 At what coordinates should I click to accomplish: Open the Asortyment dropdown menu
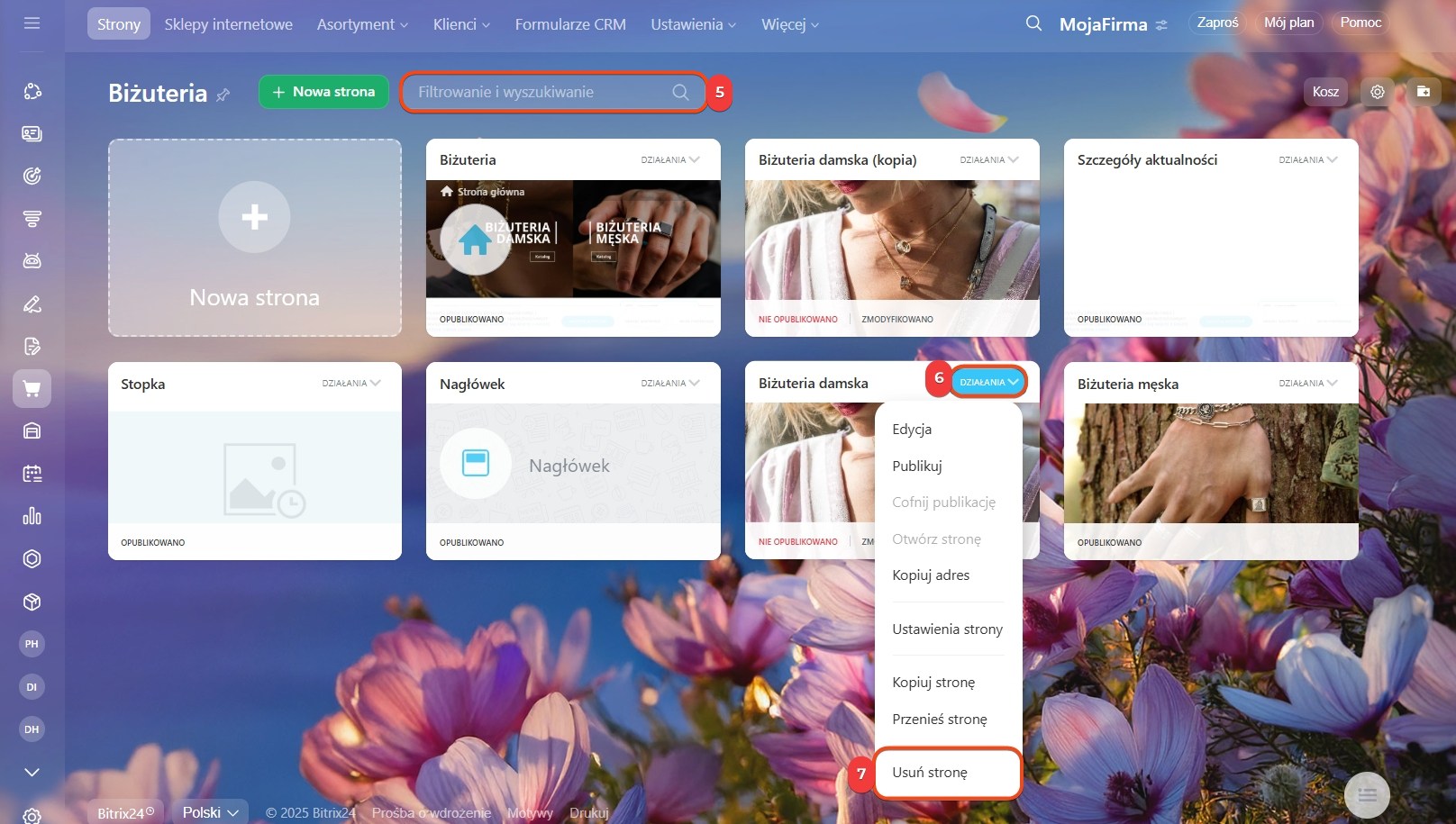coord(362,24)
